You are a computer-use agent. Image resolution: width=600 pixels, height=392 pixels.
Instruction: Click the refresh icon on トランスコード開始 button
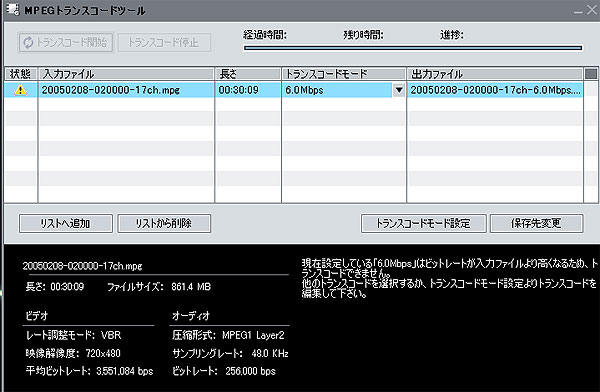[x=28, y=42]
